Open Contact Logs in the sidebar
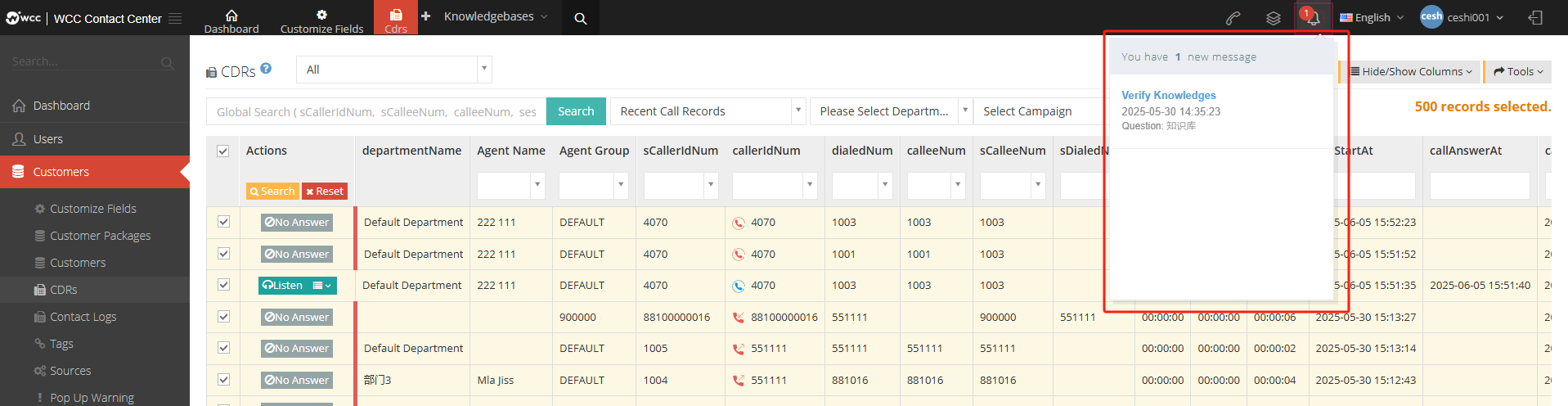The image size is (1568, 406). pos(83,317)
